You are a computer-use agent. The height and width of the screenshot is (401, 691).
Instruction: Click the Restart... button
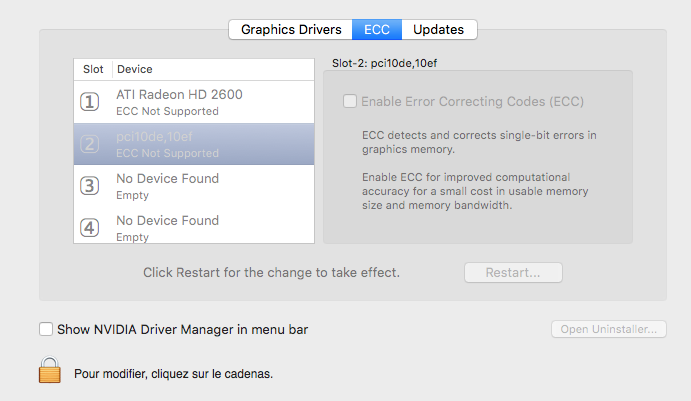513,272
